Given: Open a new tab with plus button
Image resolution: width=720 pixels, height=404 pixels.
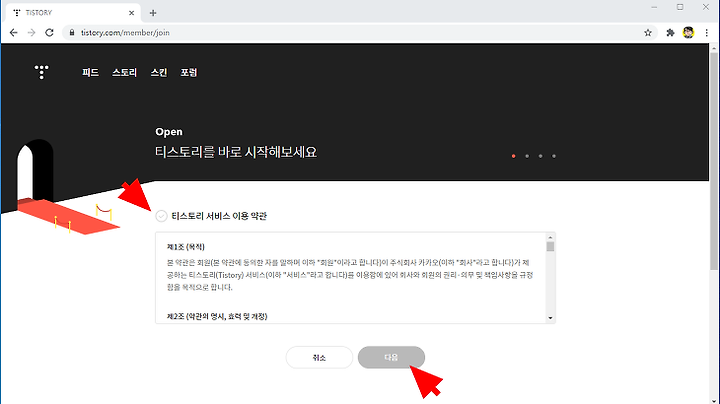Looking at the screenshot, I should point(153,13).
